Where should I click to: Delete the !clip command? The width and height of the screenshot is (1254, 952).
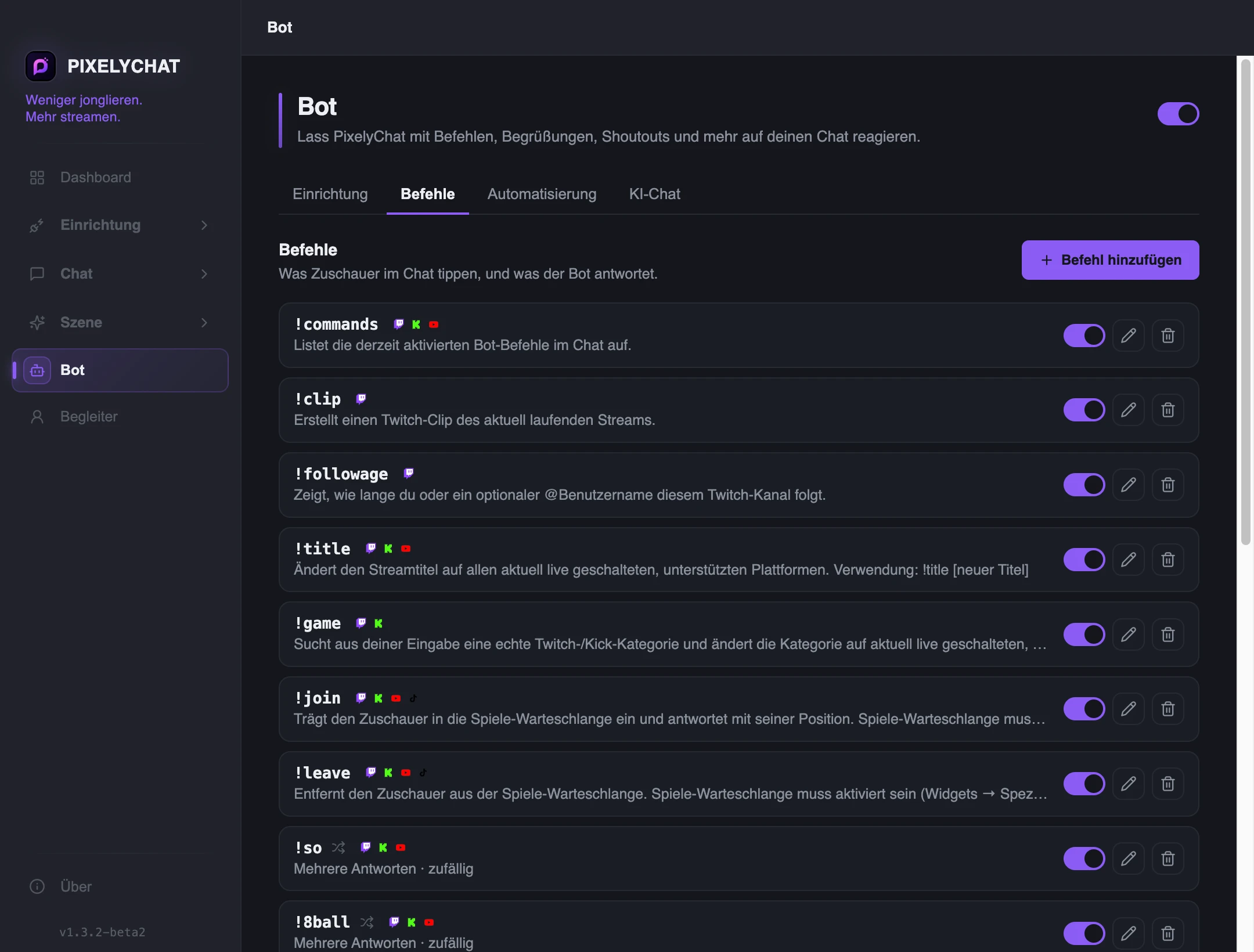(1167, 410)
